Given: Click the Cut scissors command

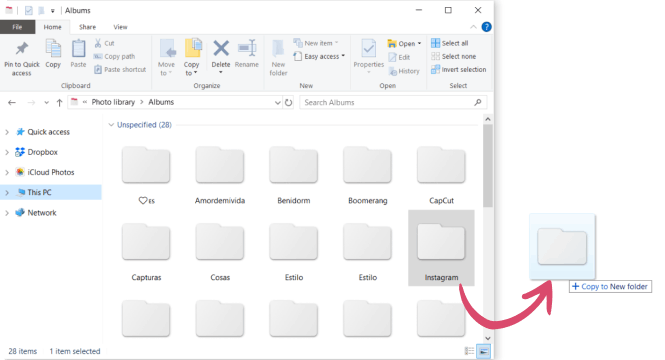Looking at the screenshot, I should click(x=104, y=43).
